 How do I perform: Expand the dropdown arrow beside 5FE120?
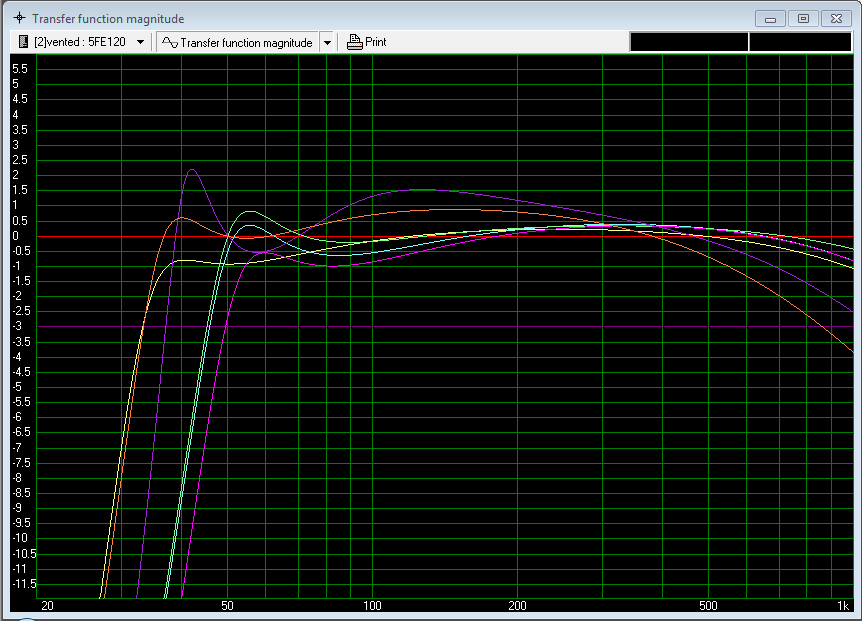140,42
